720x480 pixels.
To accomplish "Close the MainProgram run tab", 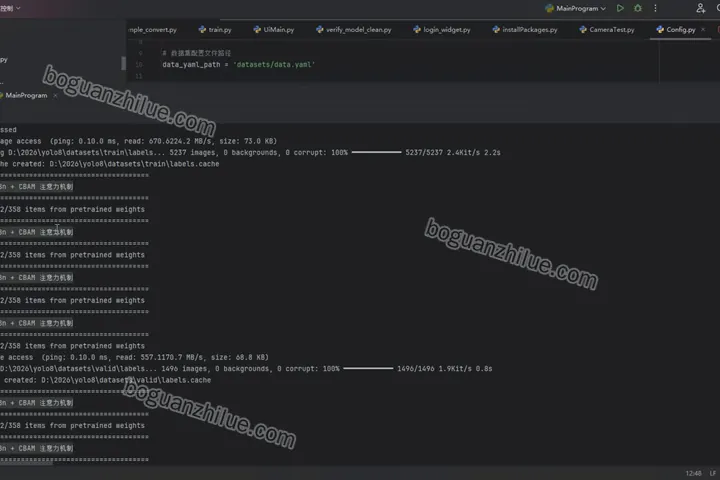I will pos(55,96).
